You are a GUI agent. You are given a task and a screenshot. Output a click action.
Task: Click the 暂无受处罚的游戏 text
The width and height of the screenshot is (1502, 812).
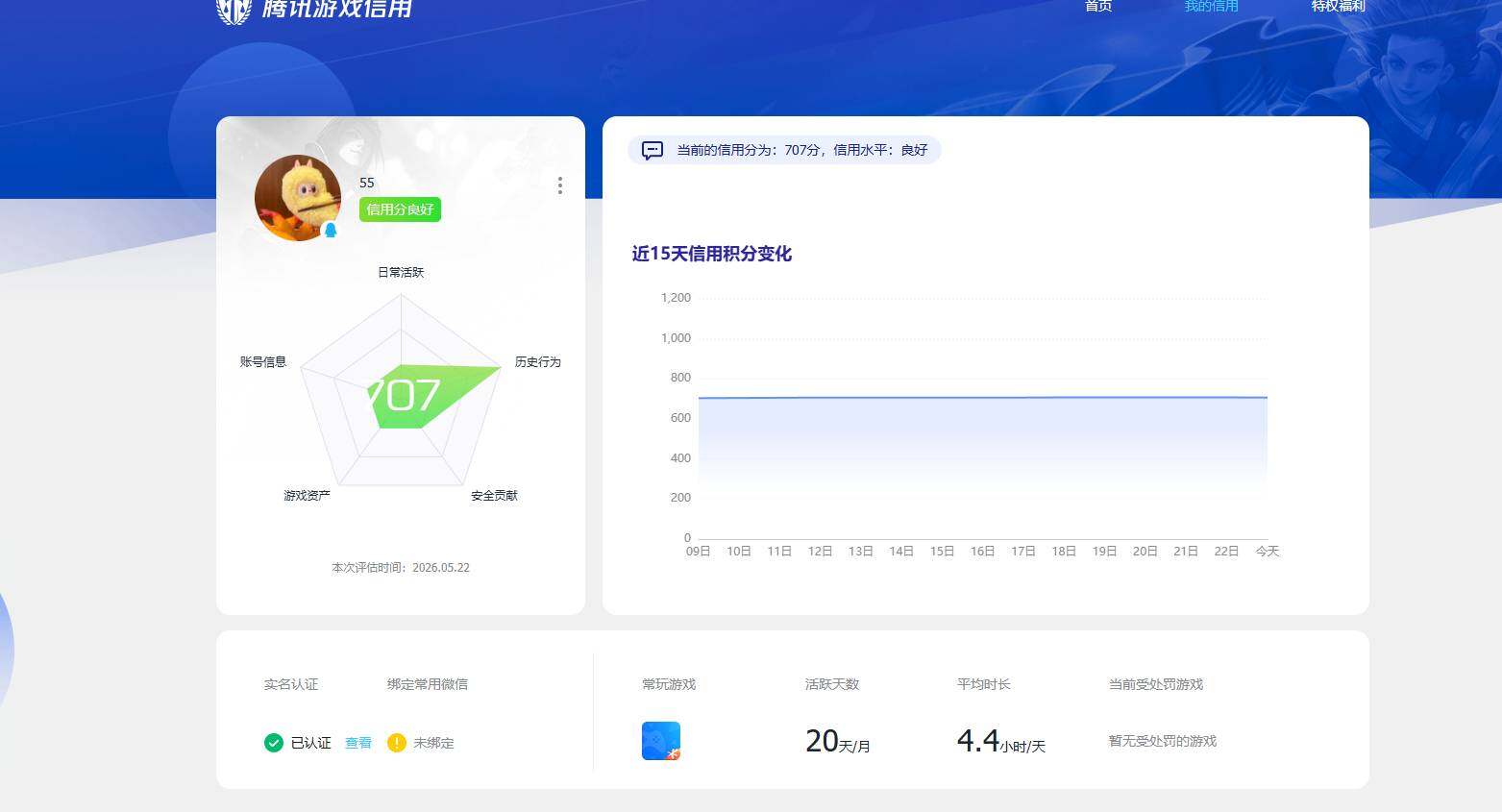[x=1163, y=741]
